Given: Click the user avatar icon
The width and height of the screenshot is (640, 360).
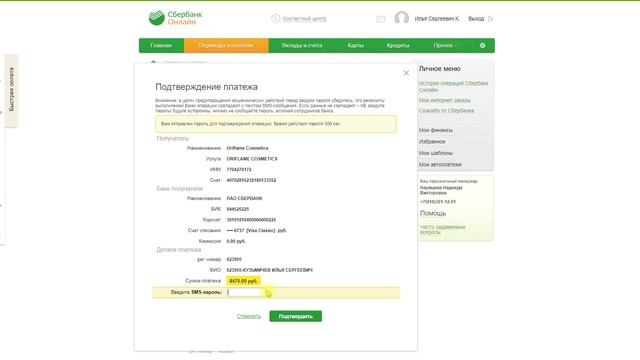Looking at the screenshot, I should 401,18.
